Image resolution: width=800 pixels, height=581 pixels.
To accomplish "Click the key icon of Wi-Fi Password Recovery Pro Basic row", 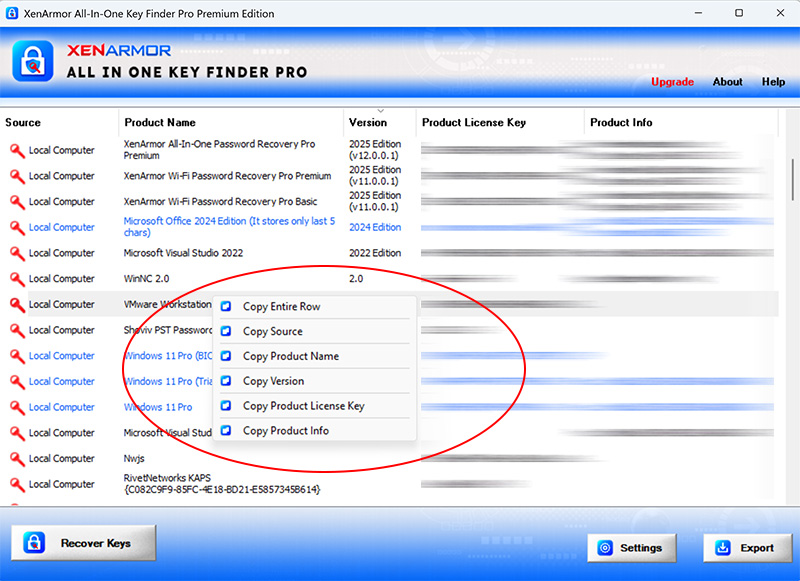I will tap(17, 201).
